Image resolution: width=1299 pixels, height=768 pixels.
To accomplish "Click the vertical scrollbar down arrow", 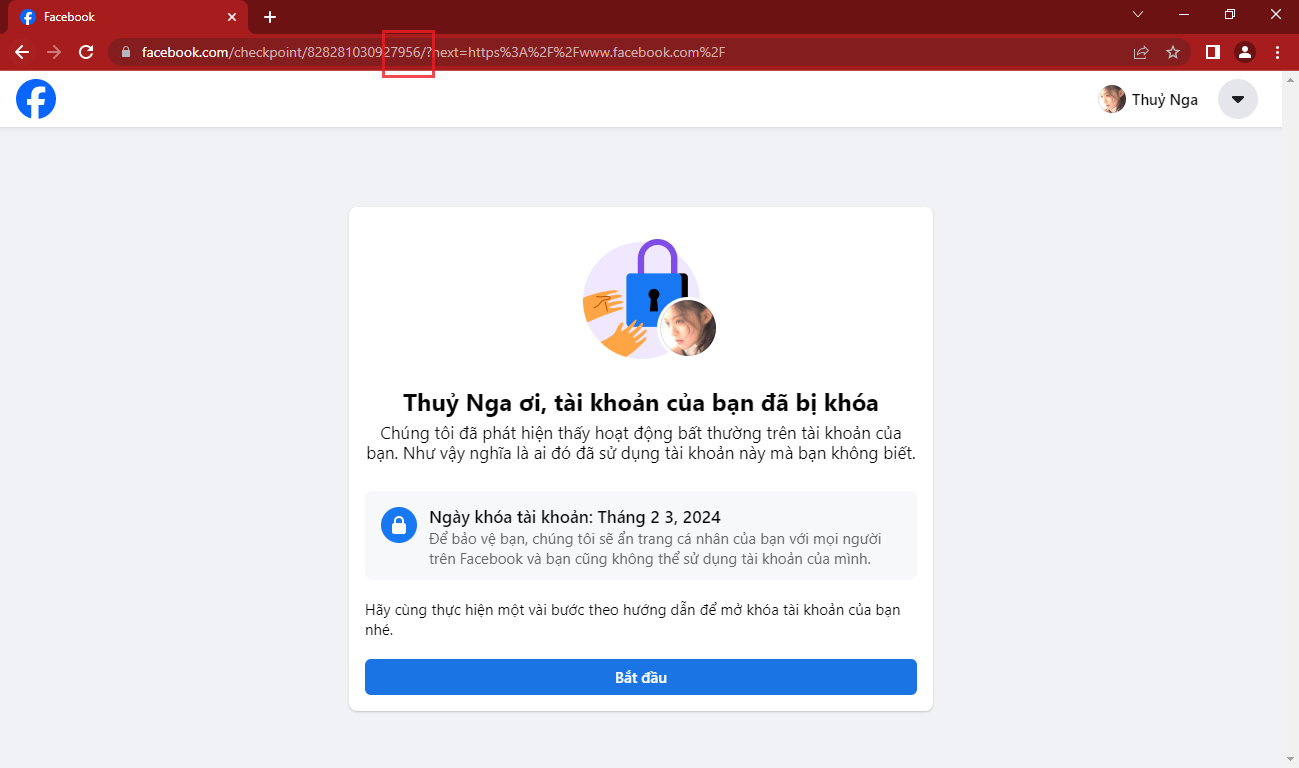I will tap(1290, 759).
